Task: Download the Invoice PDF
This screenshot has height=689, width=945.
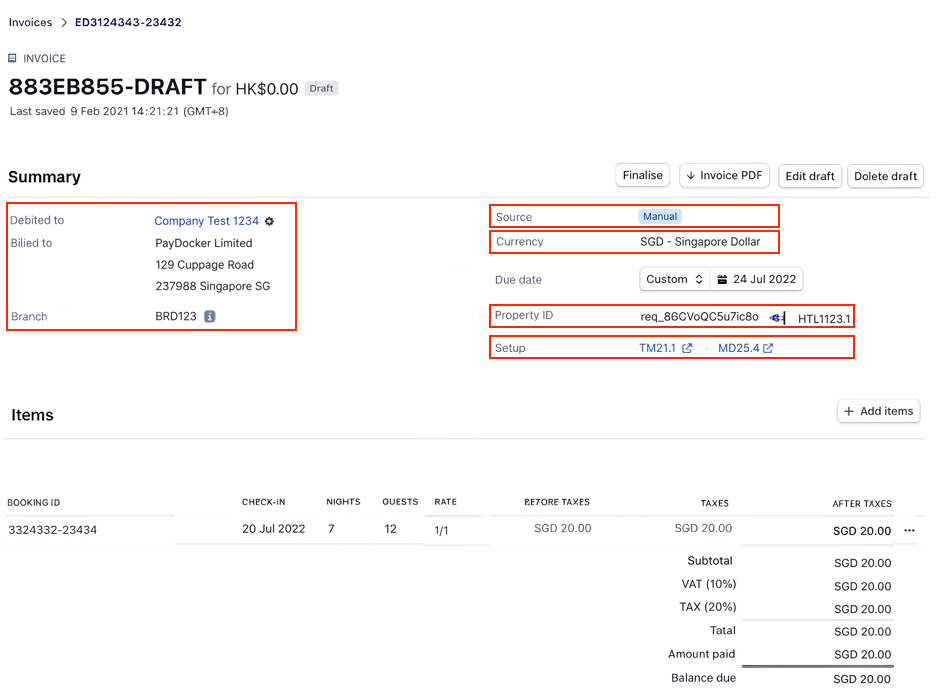Action: coord(724,176)
